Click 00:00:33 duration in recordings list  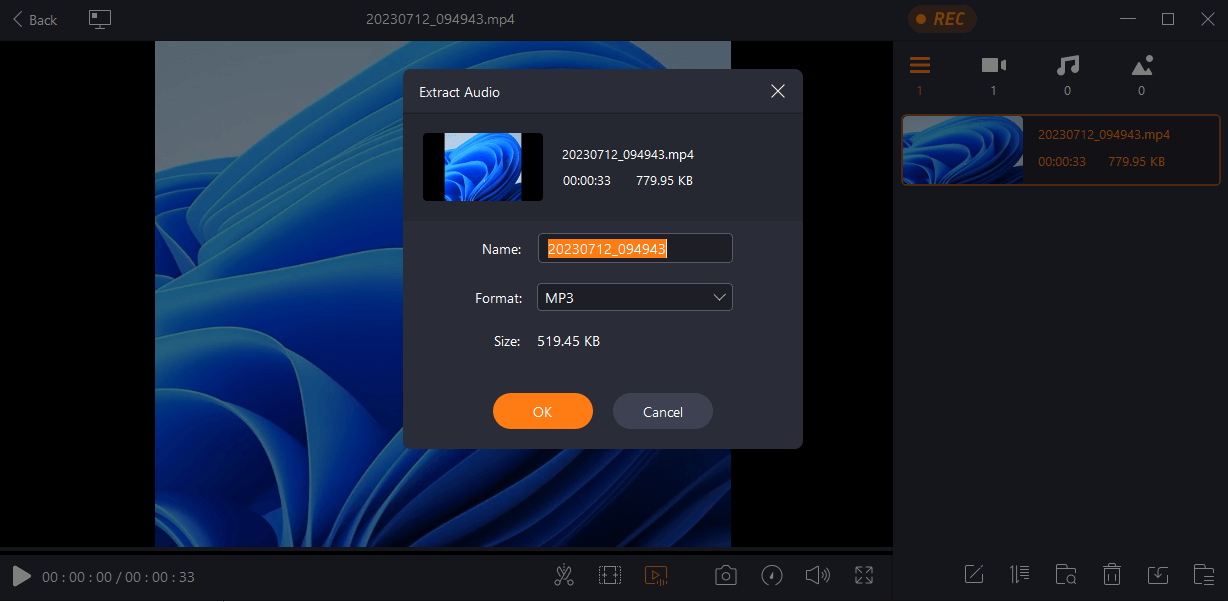point(1062,161)
